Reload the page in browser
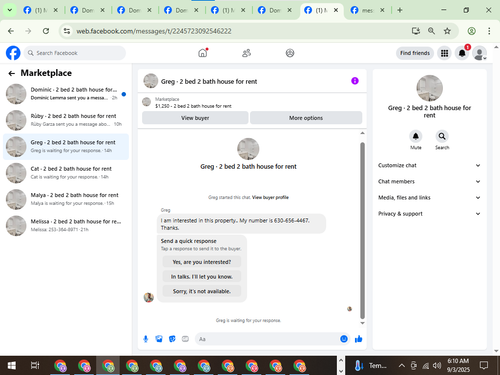Viewport: 500px width, 375px height. click(46, 31)
